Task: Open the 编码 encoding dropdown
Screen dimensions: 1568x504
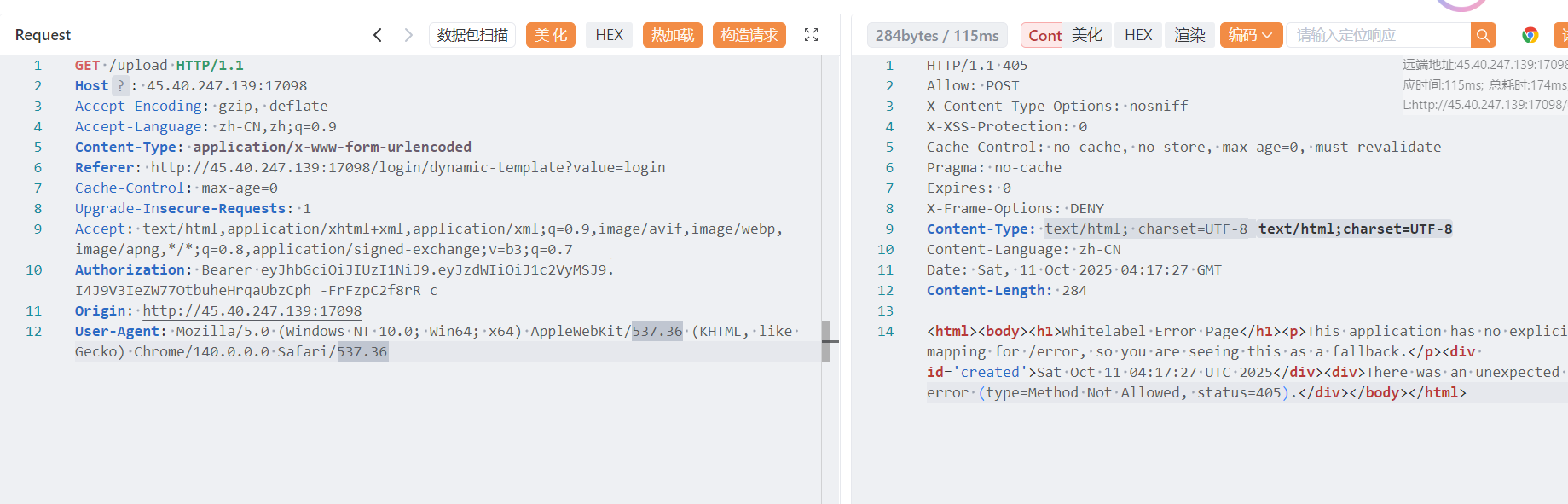Action: pyautogui.click(x=1250, y=35)
